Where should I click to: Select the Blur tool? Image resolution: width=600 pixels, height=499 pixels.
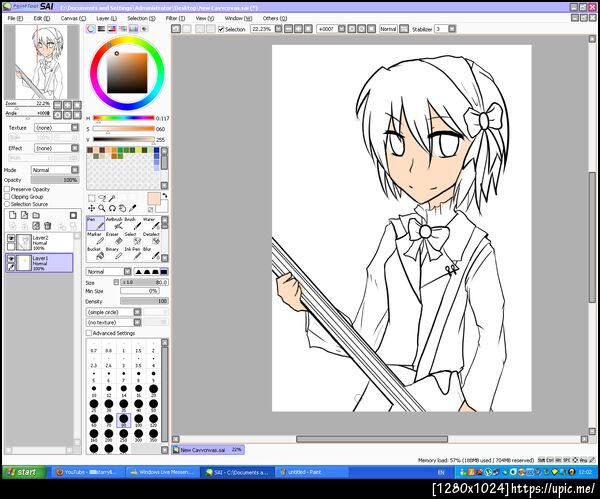tap(151, 253)
